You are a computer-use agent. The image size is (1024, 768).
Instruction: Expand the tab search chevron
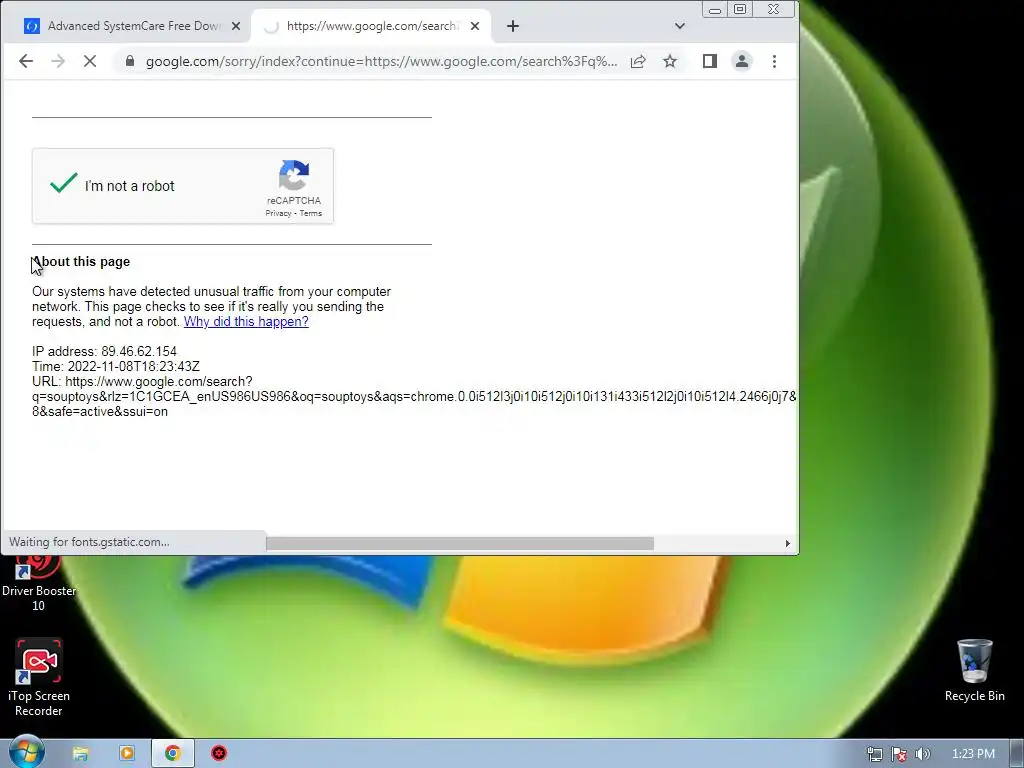click(x=680, y=26)
